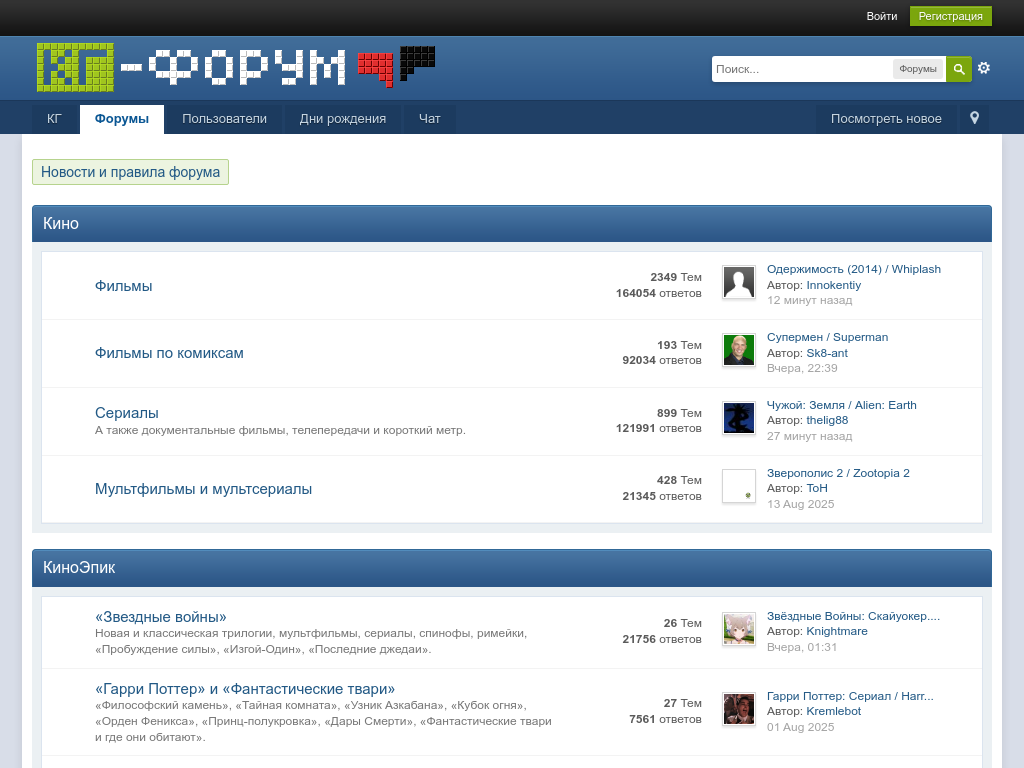The width and height of the screenshot is (1024, 768).
Task: Open Sk8-ant's green avatar
Action: click(739, 350)
